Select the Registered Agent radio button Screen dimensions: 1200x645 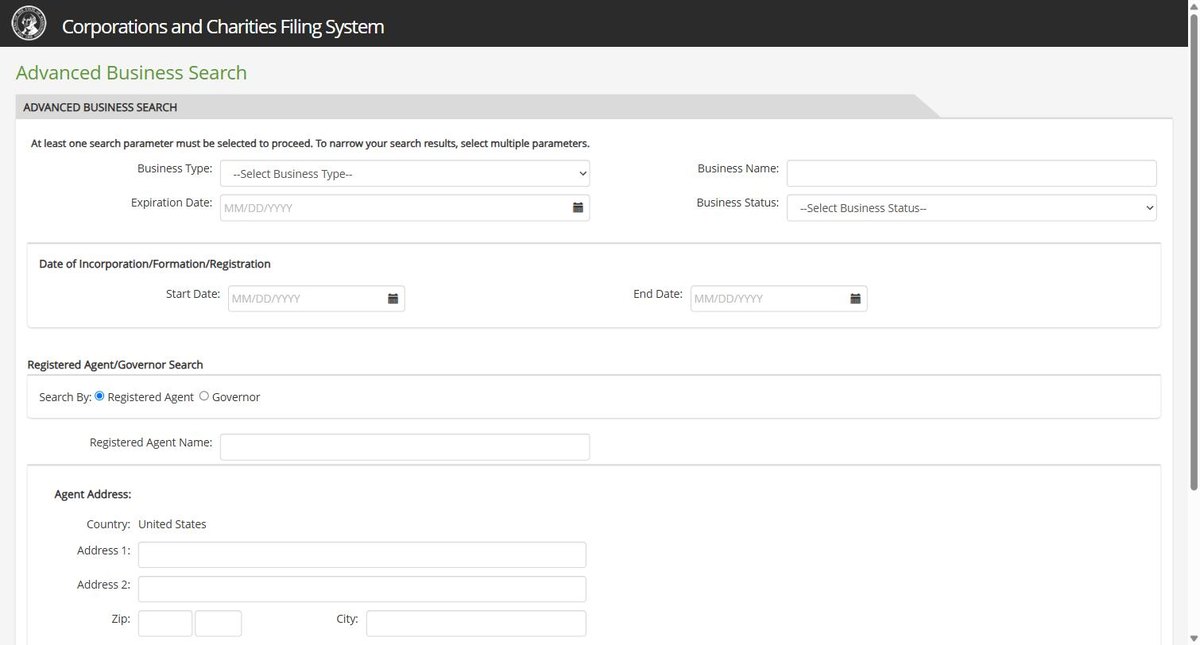click(99, 396)
